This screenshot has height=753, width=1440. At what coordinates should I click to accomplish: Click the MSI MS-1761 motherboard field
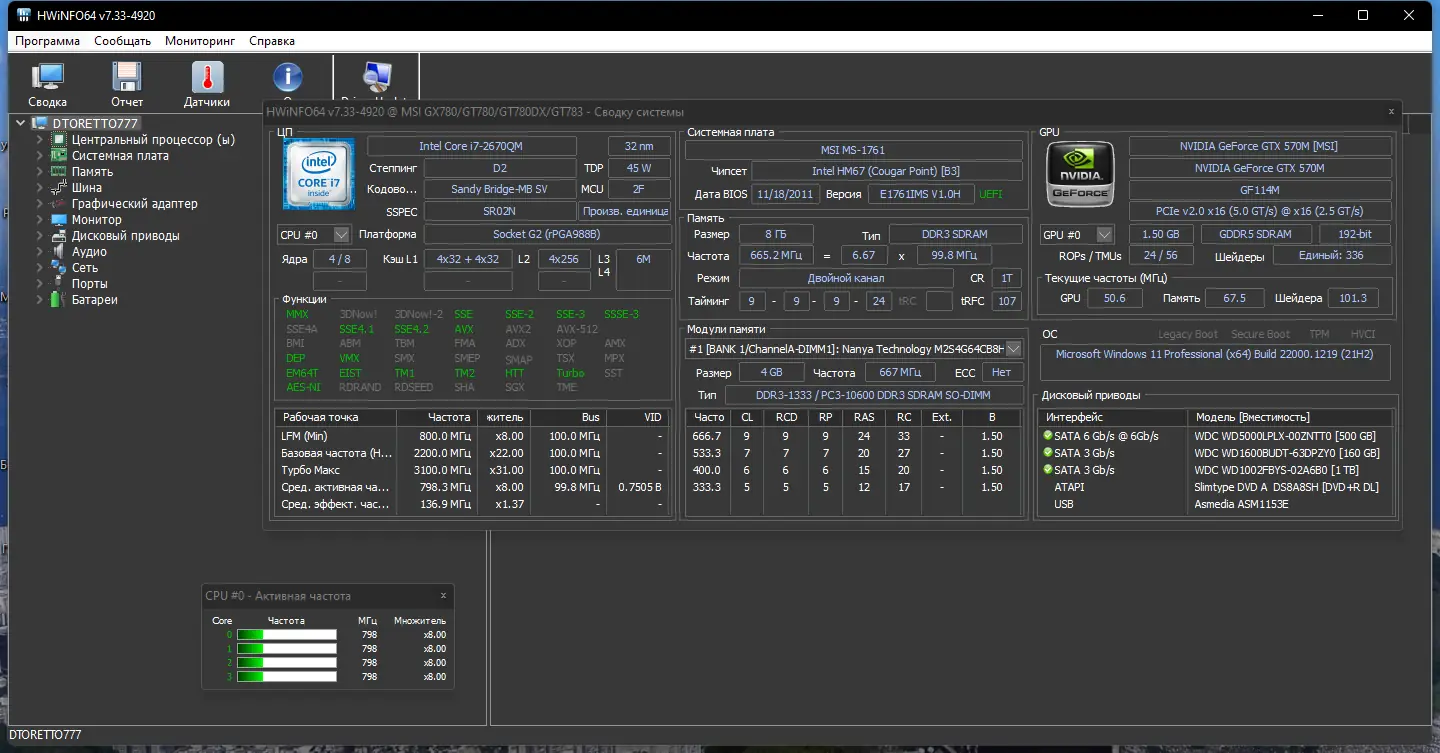[x=853, y=150]
